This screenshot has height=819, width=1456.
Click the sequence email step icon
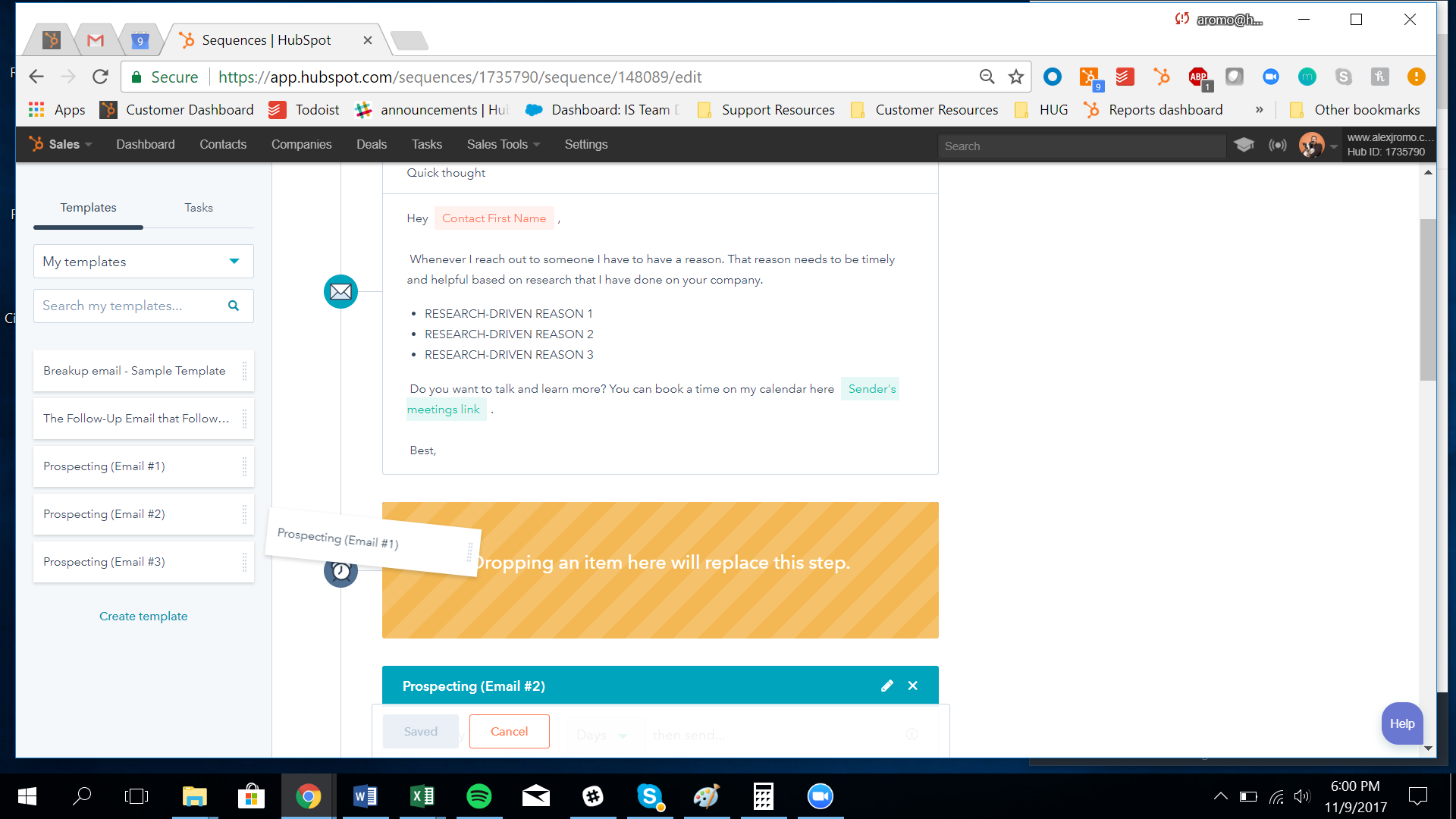[x=340, y=291]
